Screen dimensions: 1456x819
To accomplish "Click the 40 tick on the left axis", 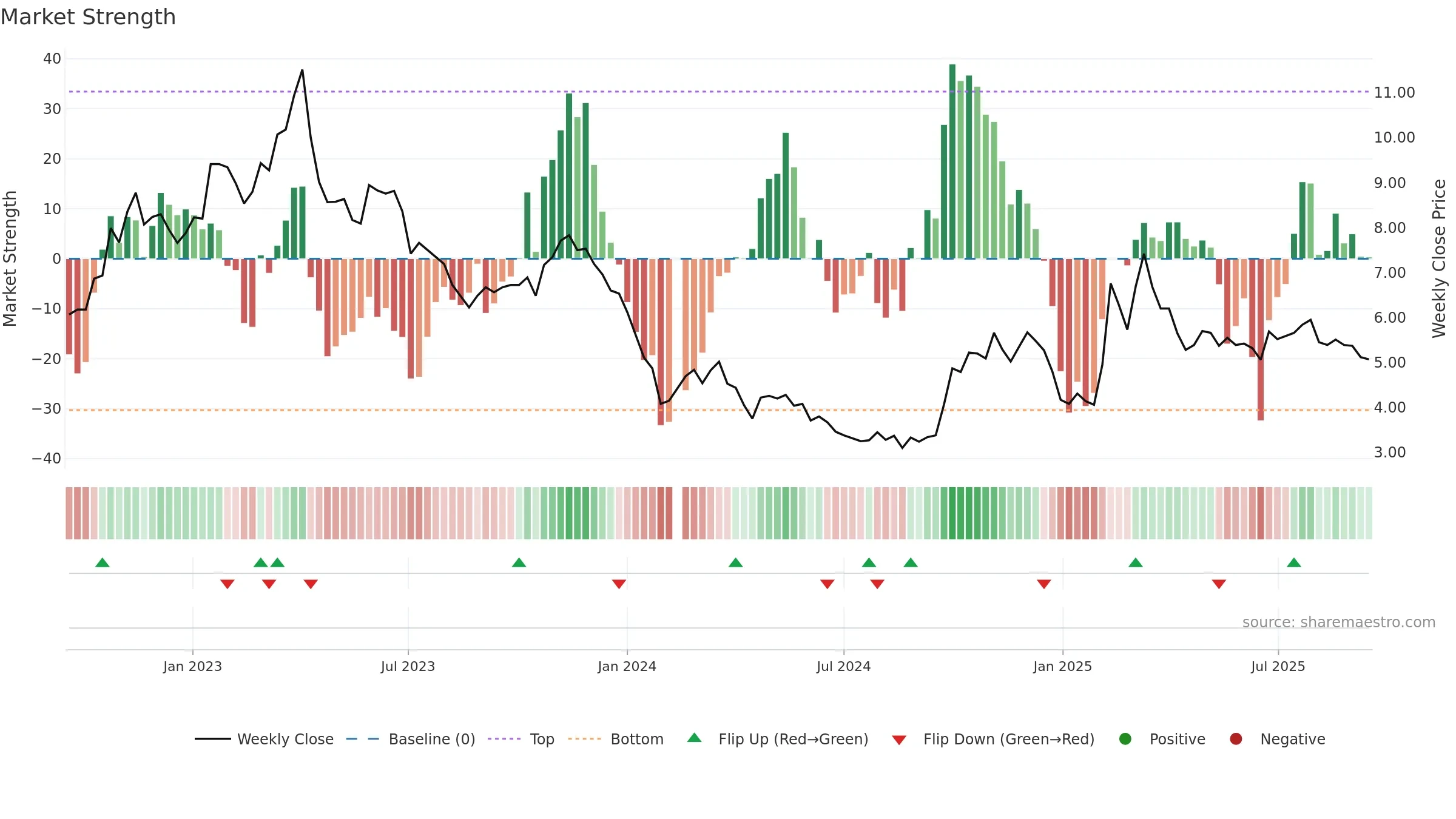I will pyautogui.click(x=52, y=59).
